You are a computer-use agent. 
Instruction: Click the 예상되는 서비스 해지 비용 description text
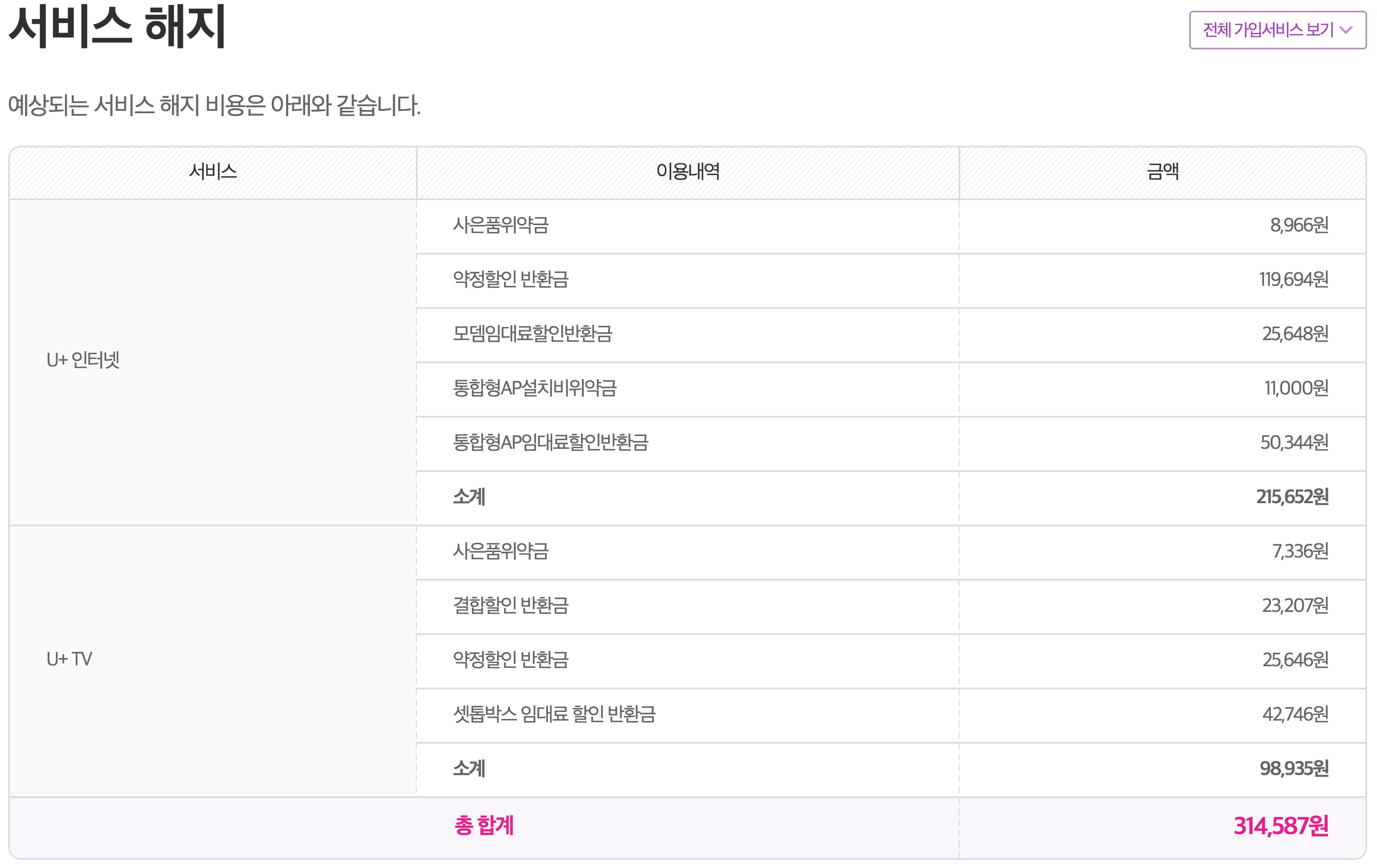(215, 106)
